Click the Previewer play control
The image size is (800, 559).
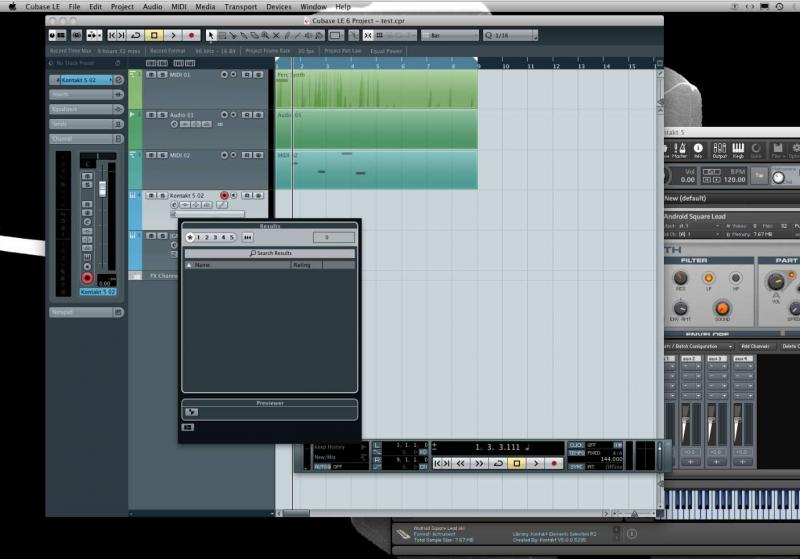pos(191,412)
